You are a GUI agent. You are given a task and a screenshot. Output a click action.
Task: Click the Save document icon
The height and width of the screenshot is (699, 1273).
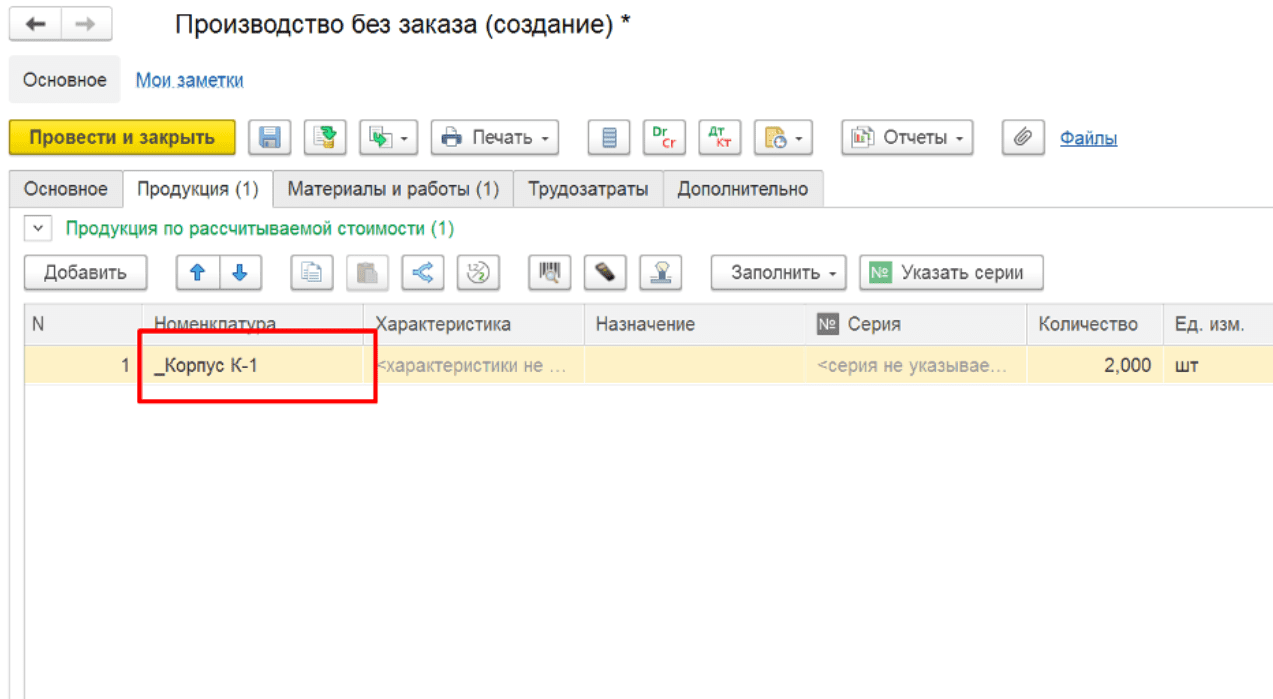tap(268, 137)
